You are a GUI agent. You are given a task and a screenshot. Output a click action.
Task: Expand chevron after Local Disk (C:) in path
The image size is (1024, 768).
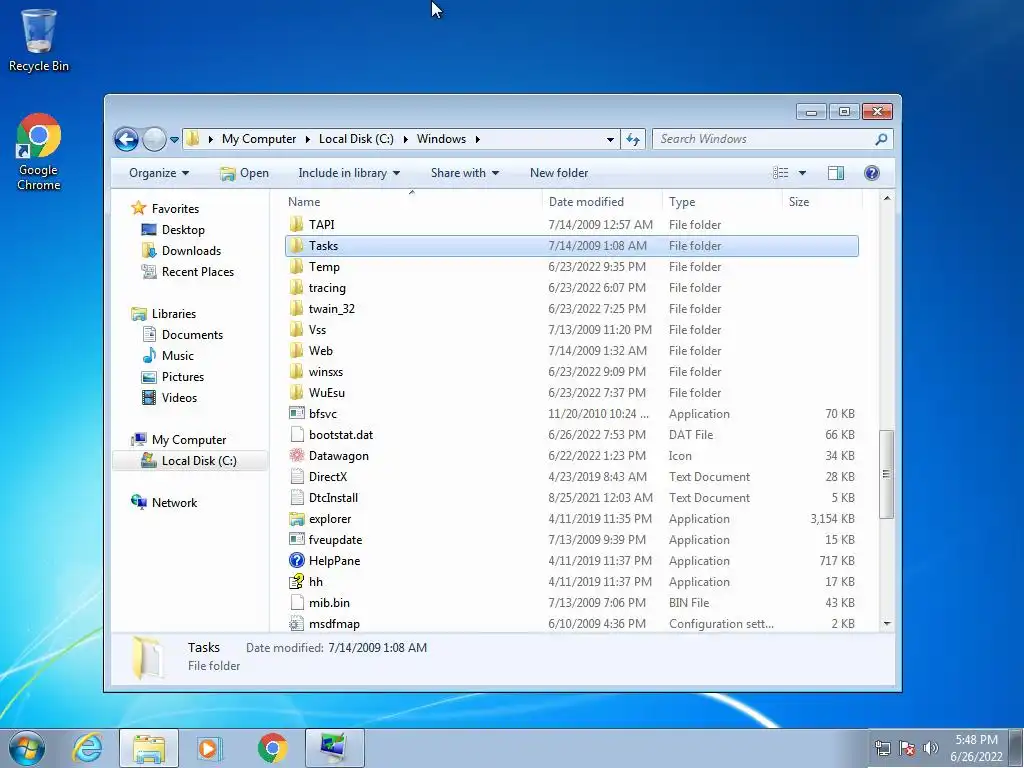[406, 139]
